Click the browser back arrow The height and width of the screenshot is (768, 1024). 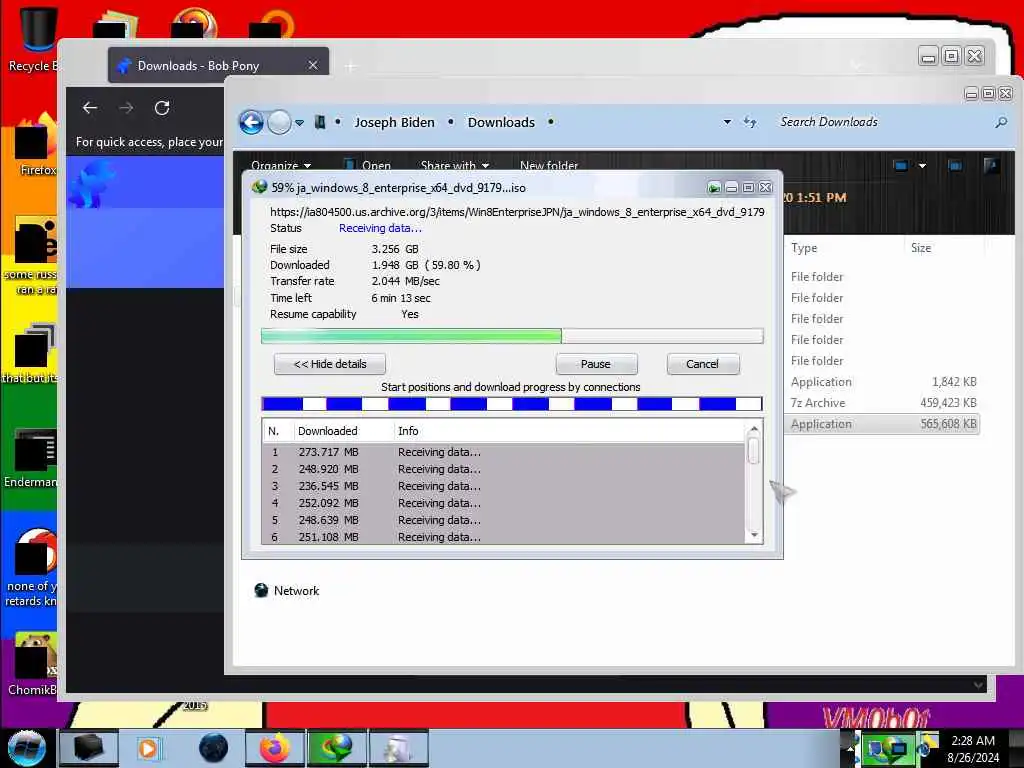[x=90, y=108]
